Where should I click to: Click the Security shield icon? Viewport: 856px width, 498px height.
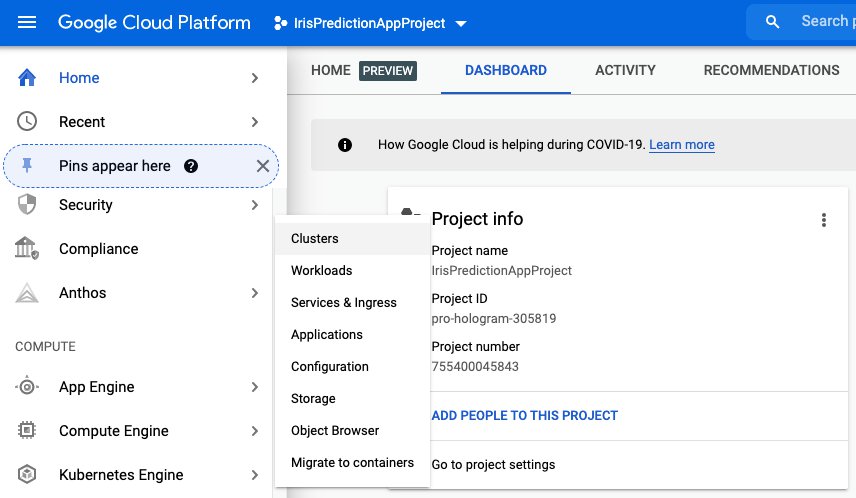[x=27, y=205]
